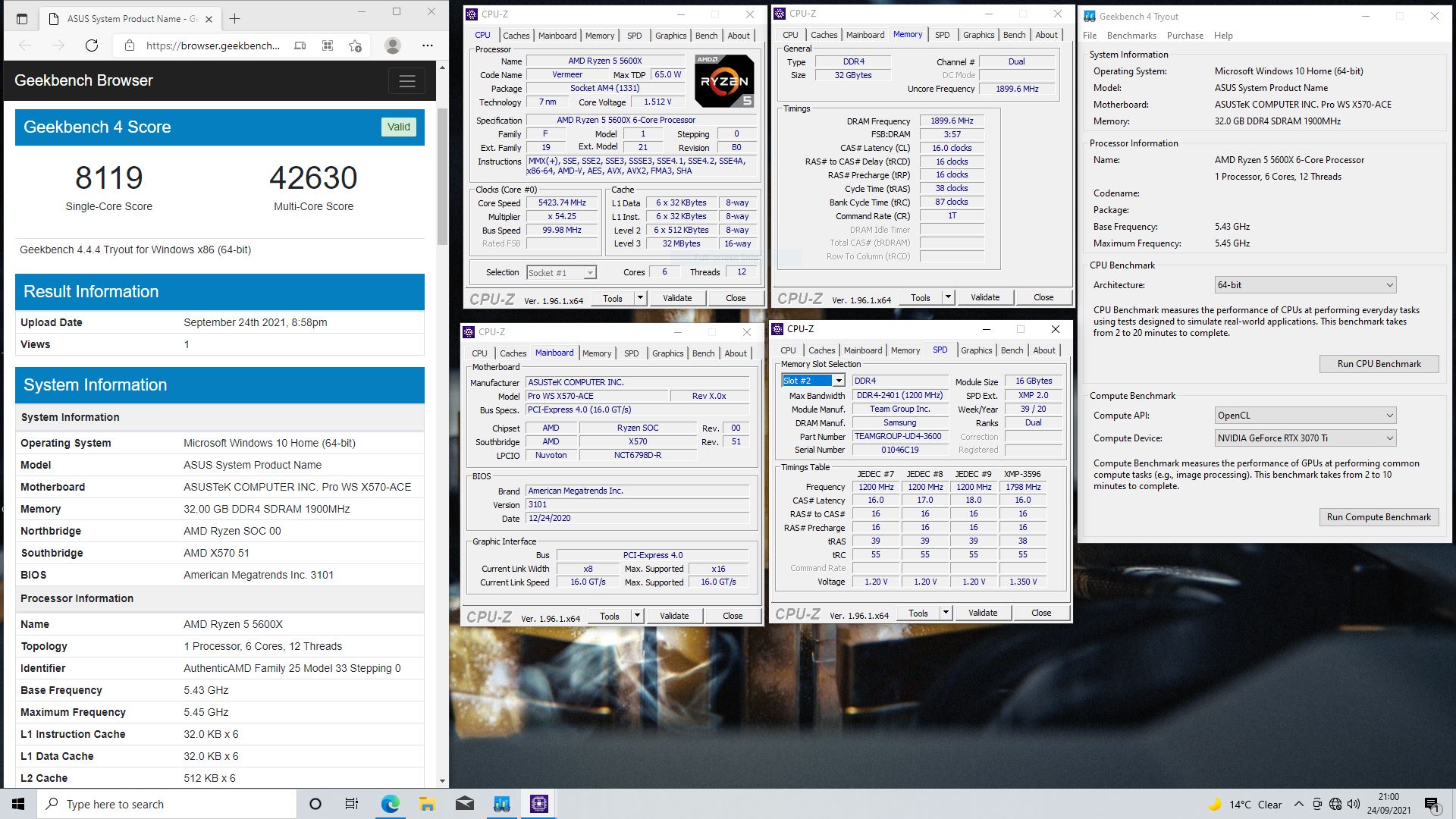Expand Tools arrow in CPU-Z CPU window

tap(640, 298)
